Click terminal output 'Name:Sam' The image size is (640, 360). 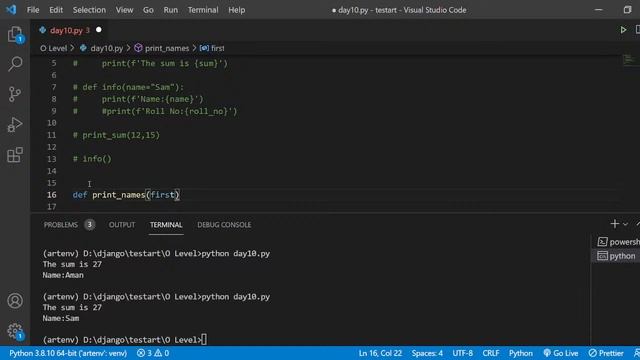pyautogui.click(x=60, y=318)
